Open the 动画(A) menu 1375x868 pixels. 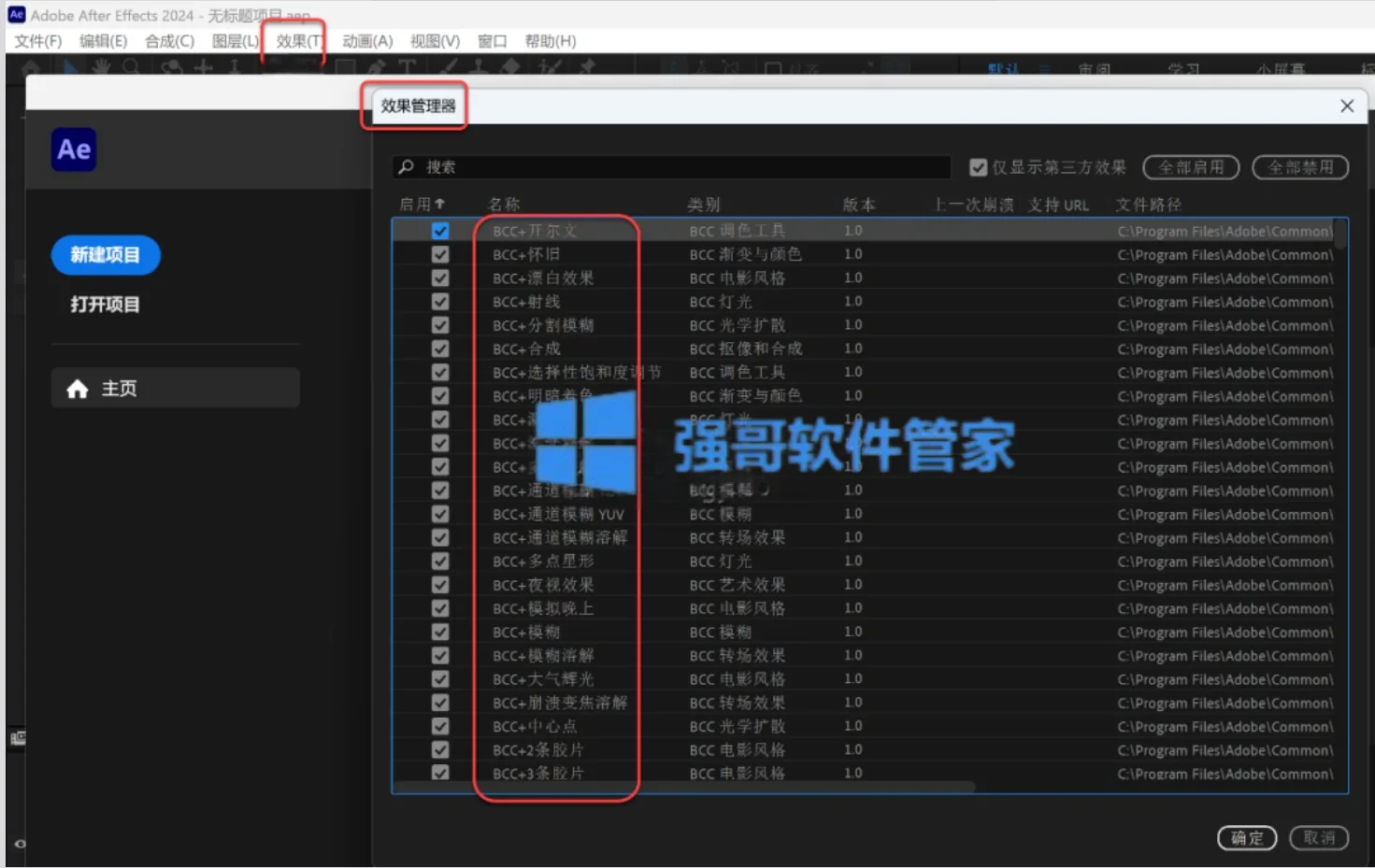[x=367, y=41]
